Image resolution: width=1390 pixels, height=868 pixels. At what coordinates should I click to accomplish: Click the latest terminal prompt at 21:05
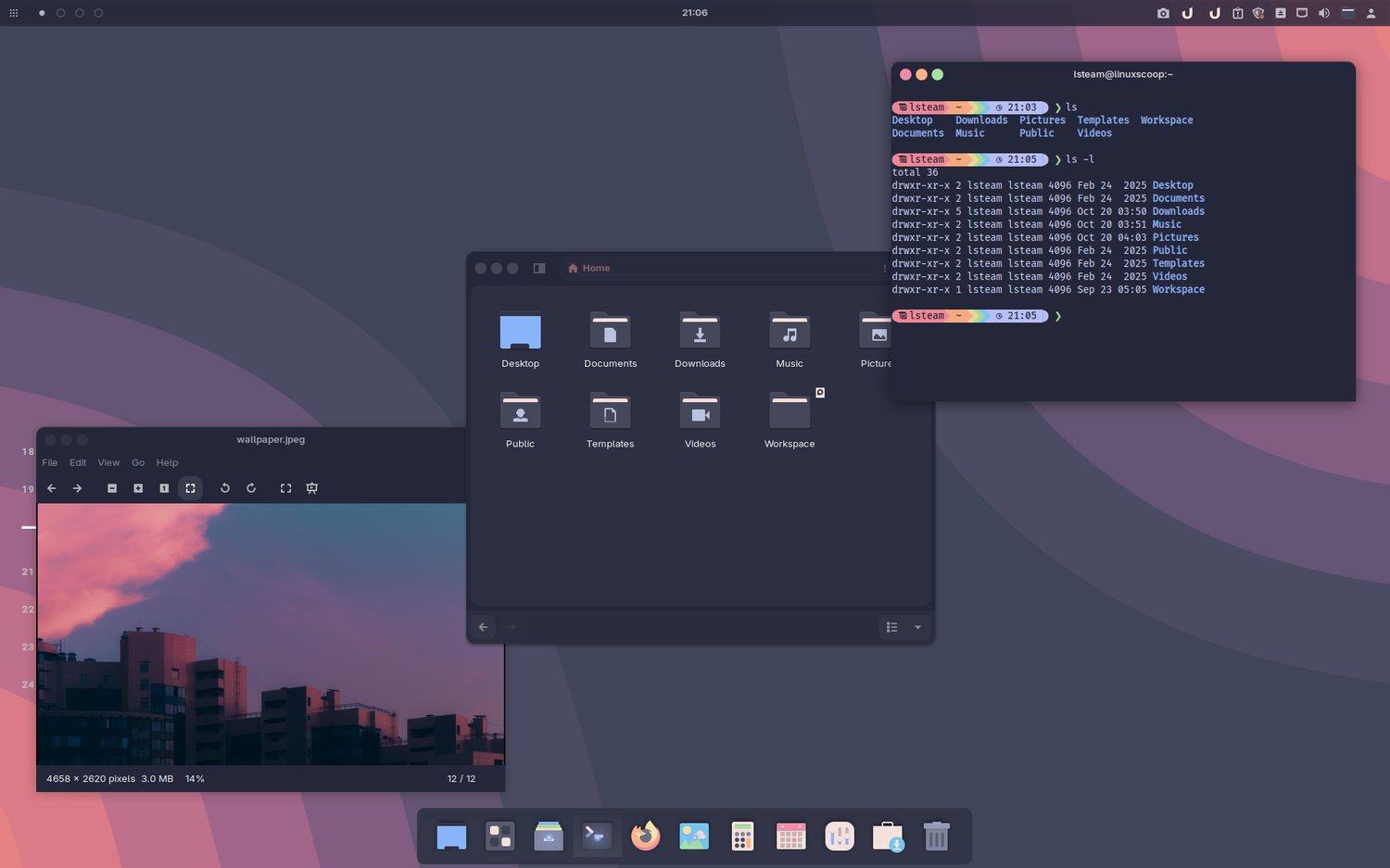[x=970, y=316]
